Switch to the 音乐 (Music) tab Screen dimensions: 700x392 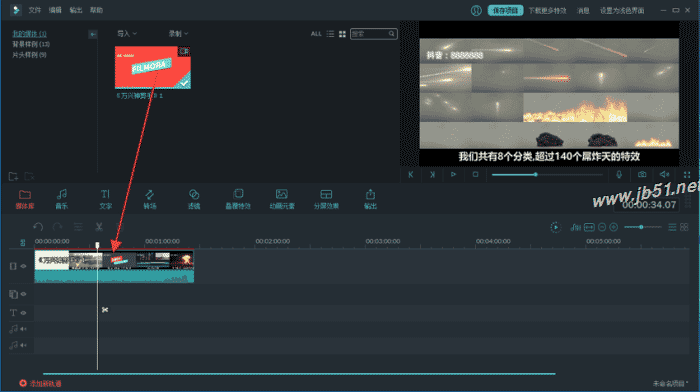(62, 199)
